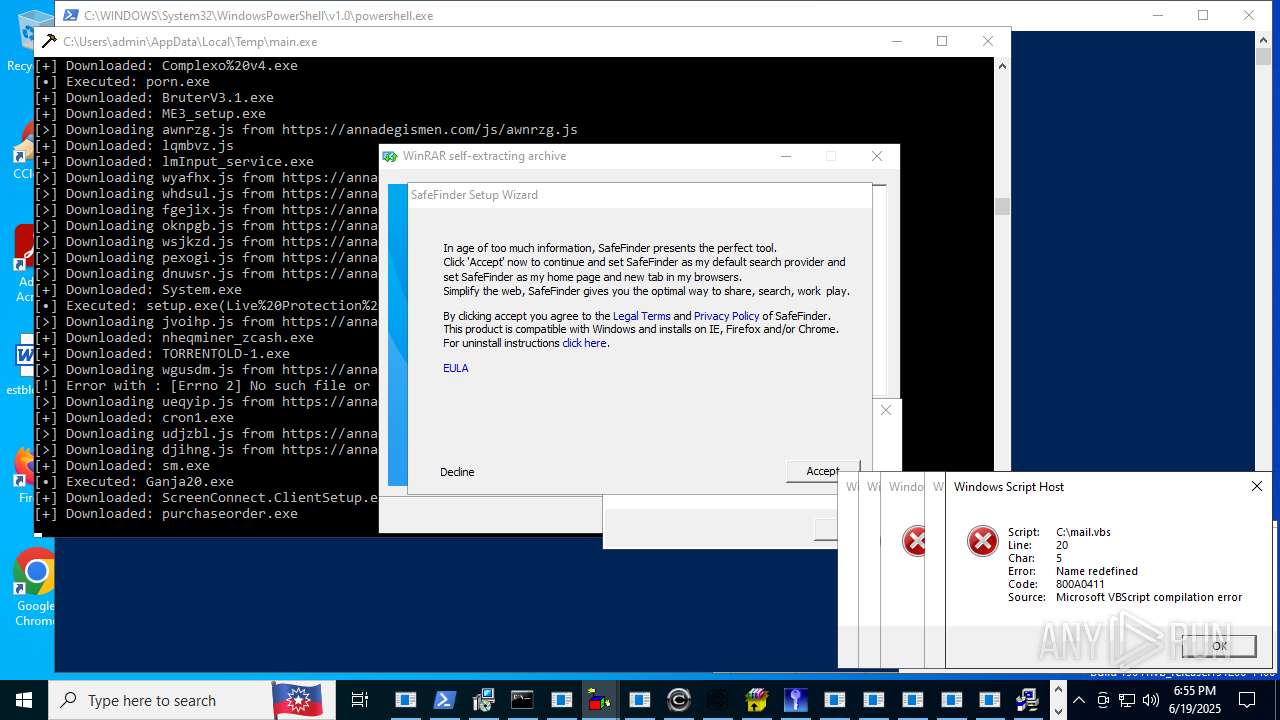Maximize the PowerShell window
The height and width of the screenshot is (720, 1280).
point(1202,15)
